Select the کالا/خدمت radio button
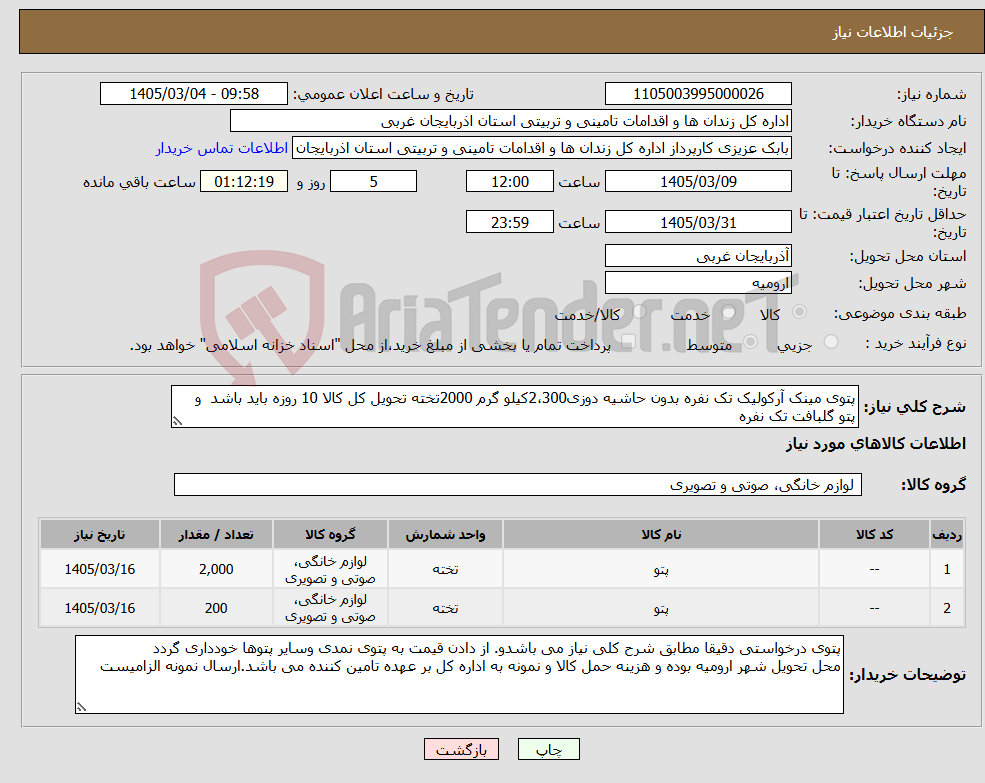 [x=639, y=312]
